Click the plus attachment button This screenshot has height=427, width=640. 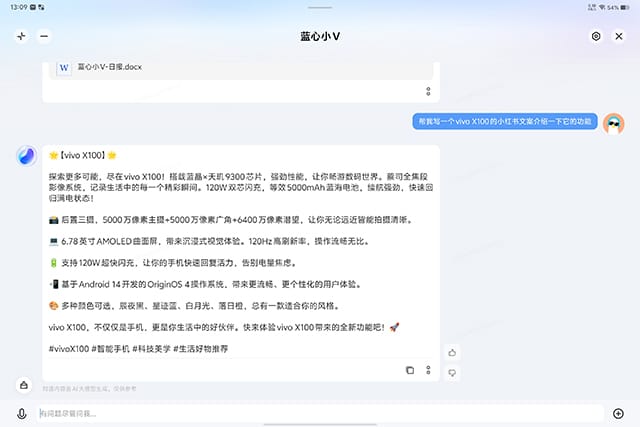point(618,413)
